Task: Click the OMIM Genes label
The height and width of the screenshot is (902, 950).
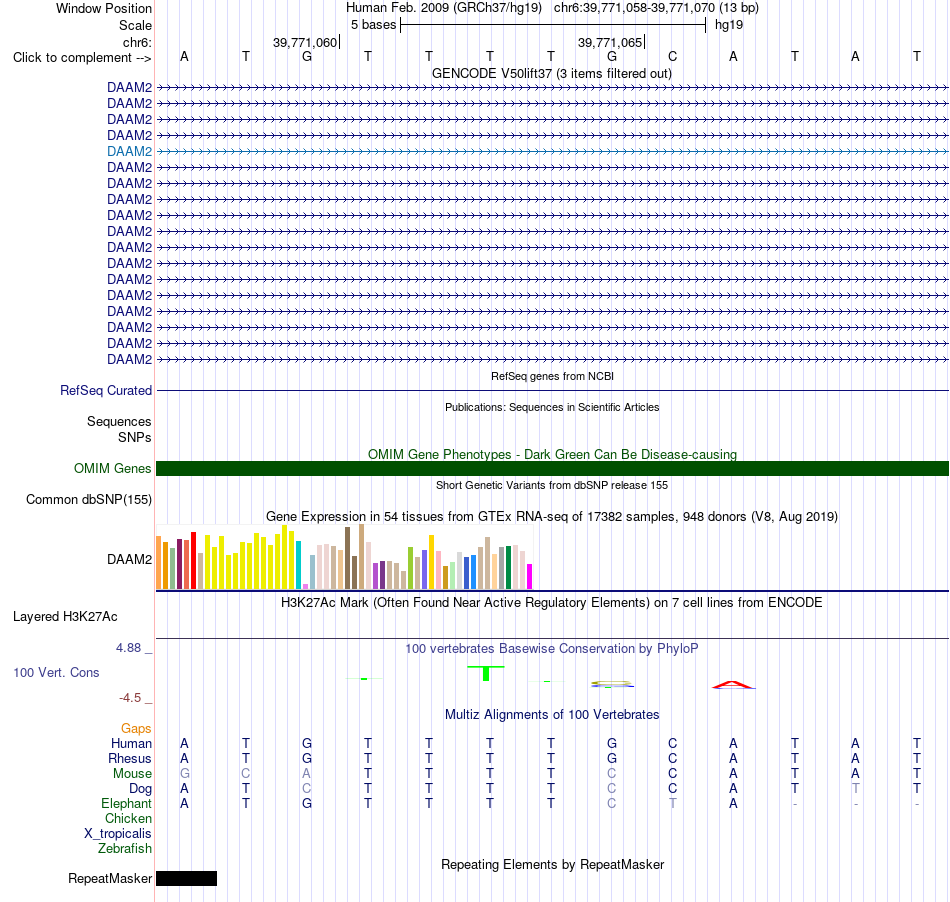Action: (112, 468)
